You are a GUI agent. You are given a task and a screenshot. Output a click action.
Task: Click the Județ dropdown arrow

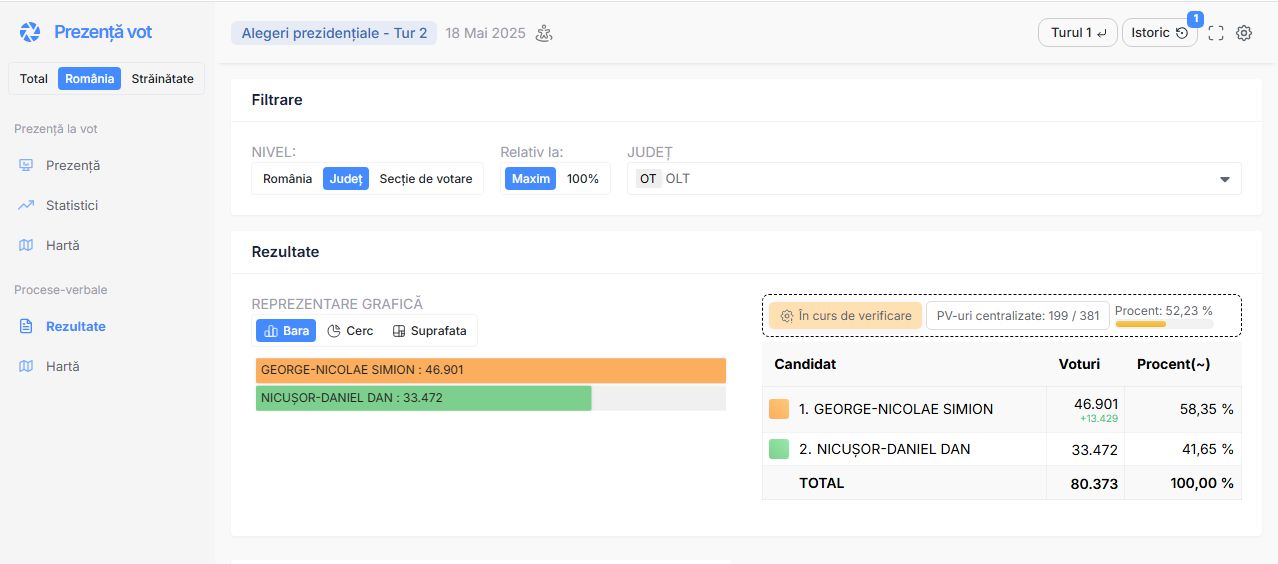(x=1225, y=180)
